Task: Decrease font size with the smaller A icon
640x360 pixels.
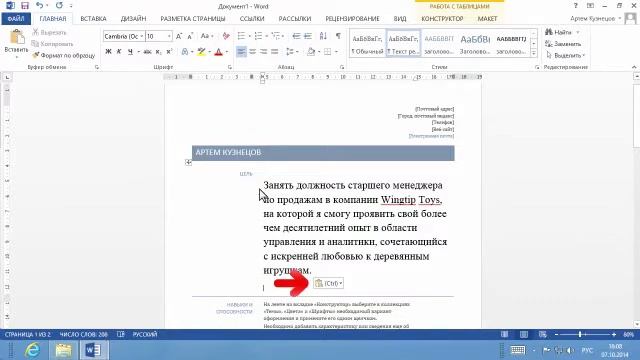Action: tap(190, 36)
